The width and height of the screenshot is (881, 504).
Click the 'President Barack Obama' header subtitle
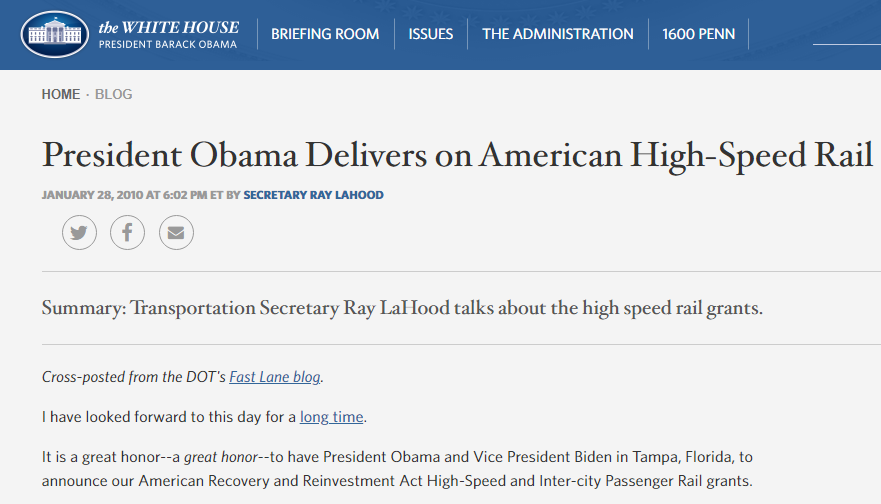168,45
